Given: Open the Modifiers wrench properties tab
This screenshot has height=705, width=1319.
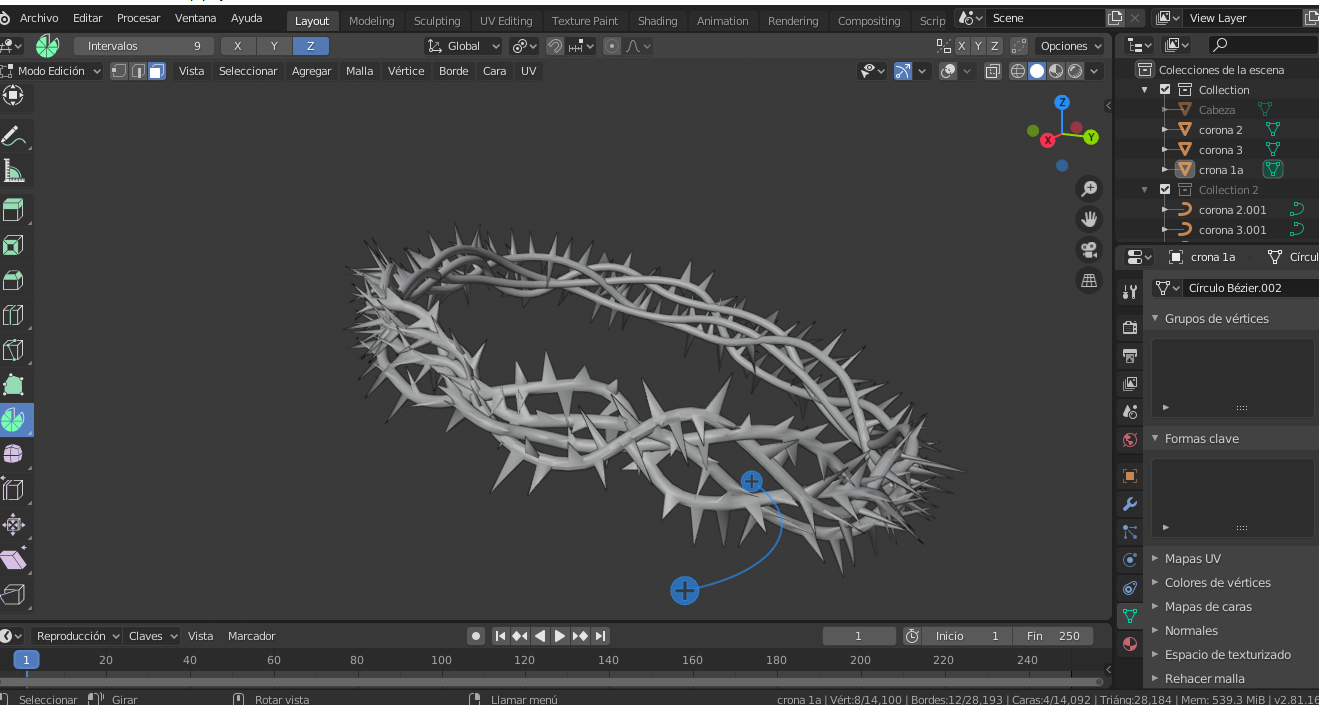Looking at the screenshot, I should point(1130,504).
